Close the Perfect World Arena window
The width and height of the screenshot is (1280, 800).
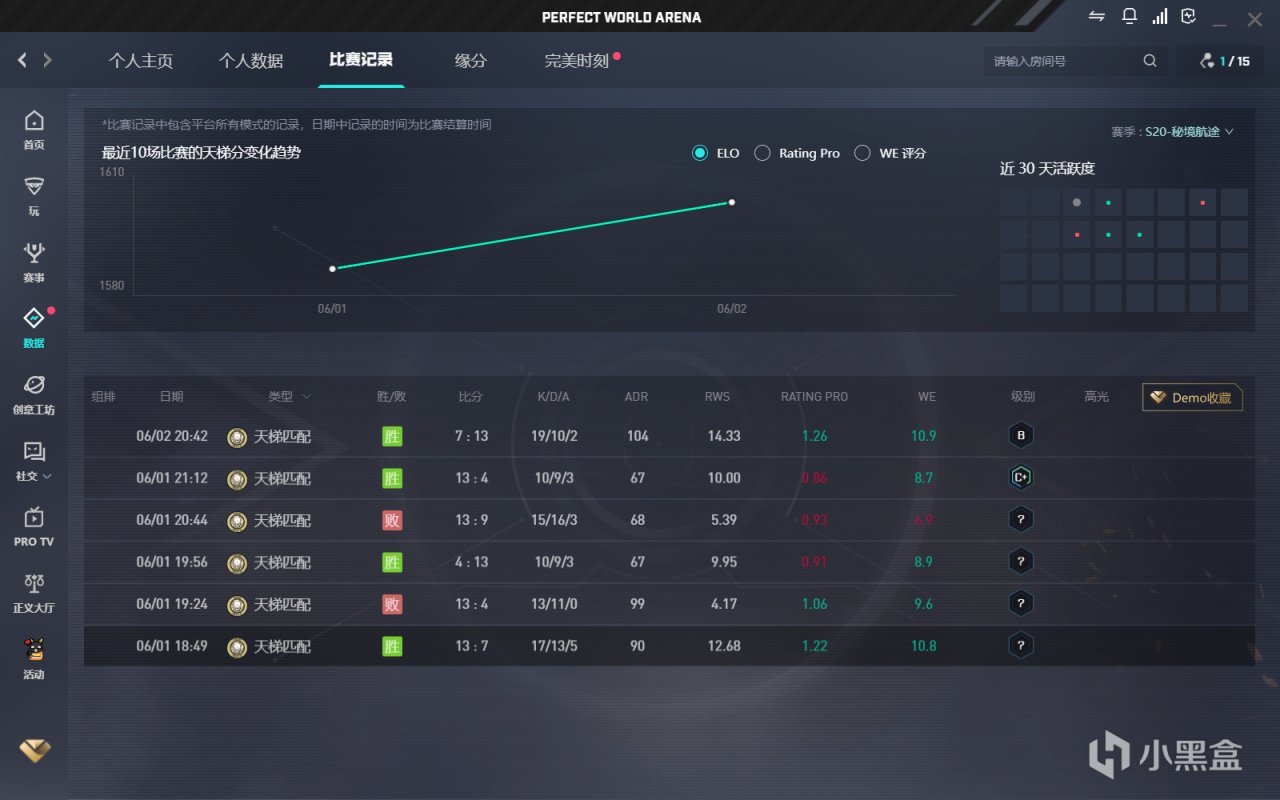pyautogui.click(x=1254, y=18)
